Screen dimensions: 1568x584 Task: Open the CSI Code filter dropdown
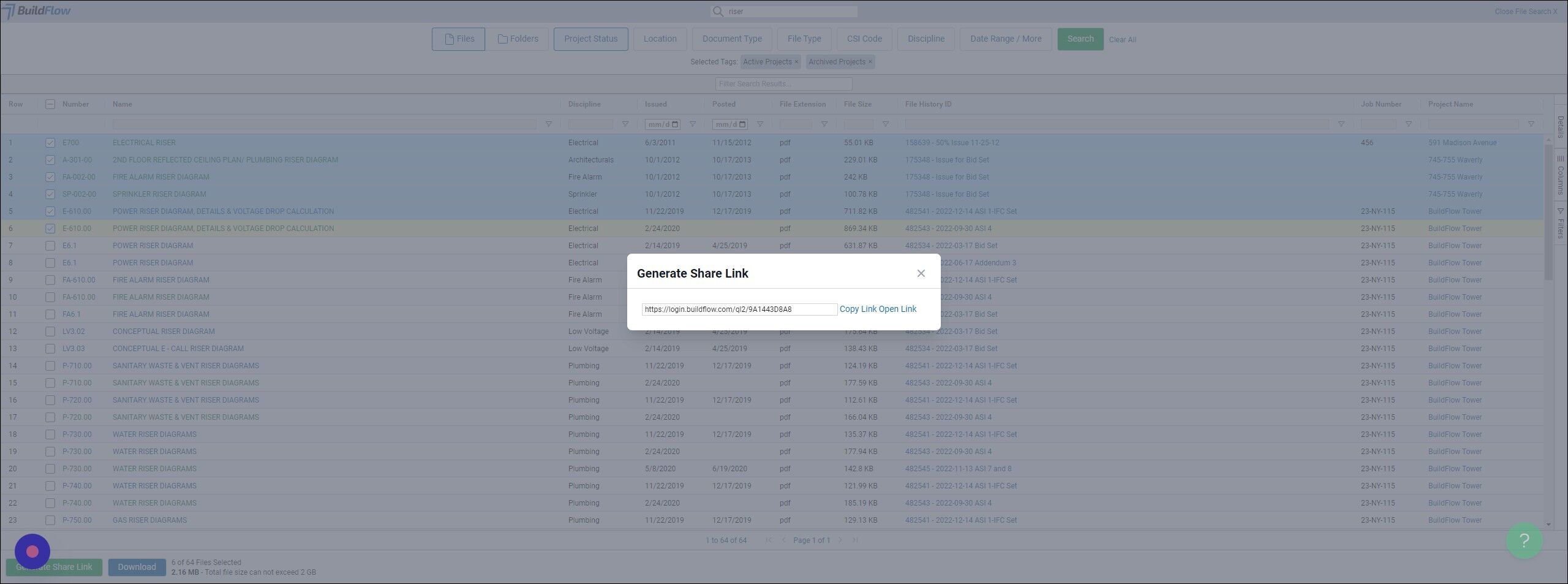coord(864,39)
